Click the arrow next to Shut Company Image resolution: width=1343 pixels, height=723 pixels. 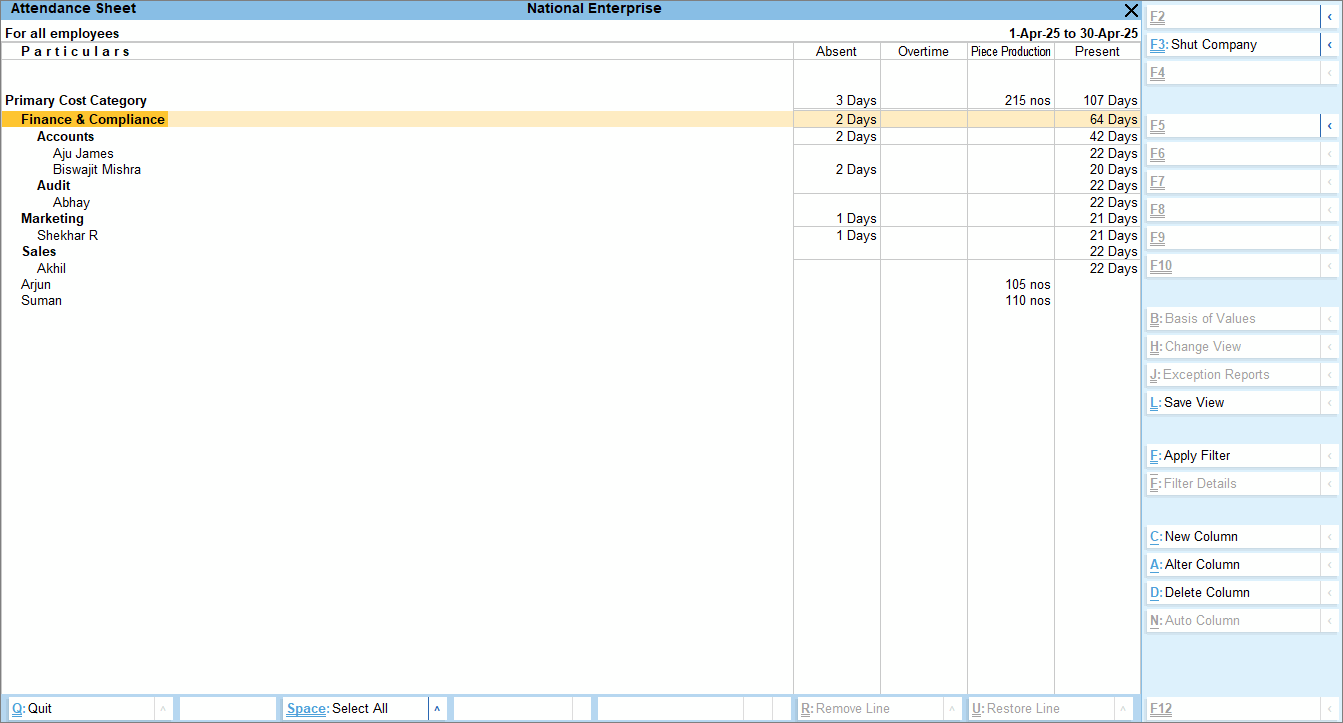[x=1330, y=45]
